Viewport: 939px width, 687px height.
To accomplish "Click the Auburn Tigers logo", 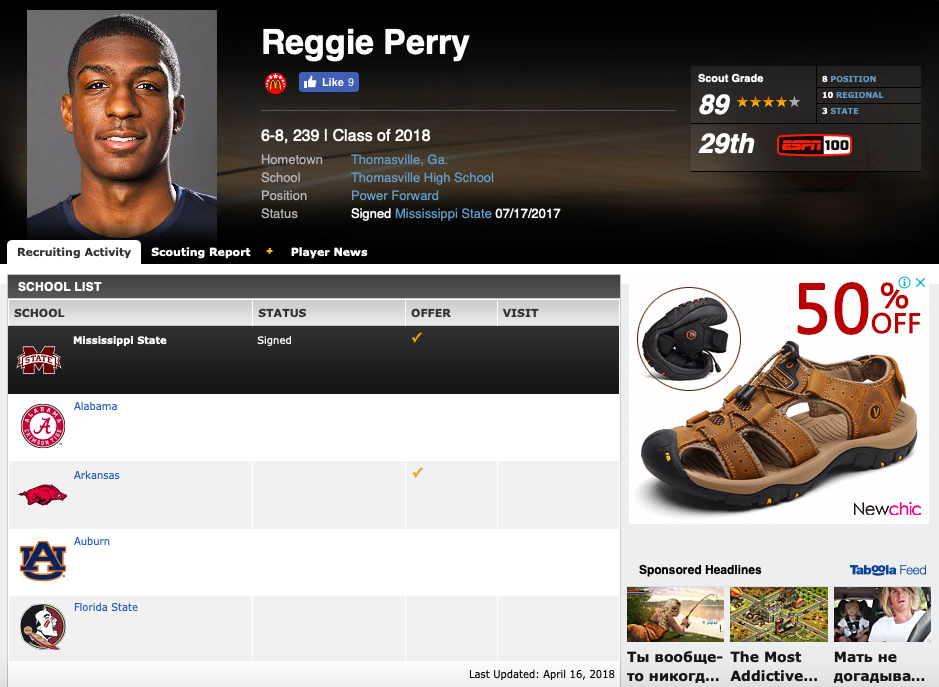I will 43,561.
